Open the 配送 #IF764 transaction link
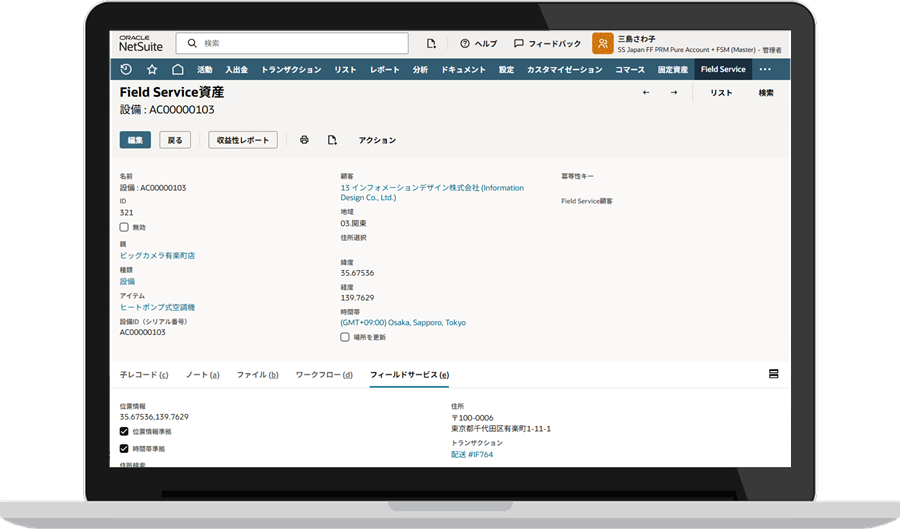Viewport: 900px width, 529px height. click(x=472, y=454)
